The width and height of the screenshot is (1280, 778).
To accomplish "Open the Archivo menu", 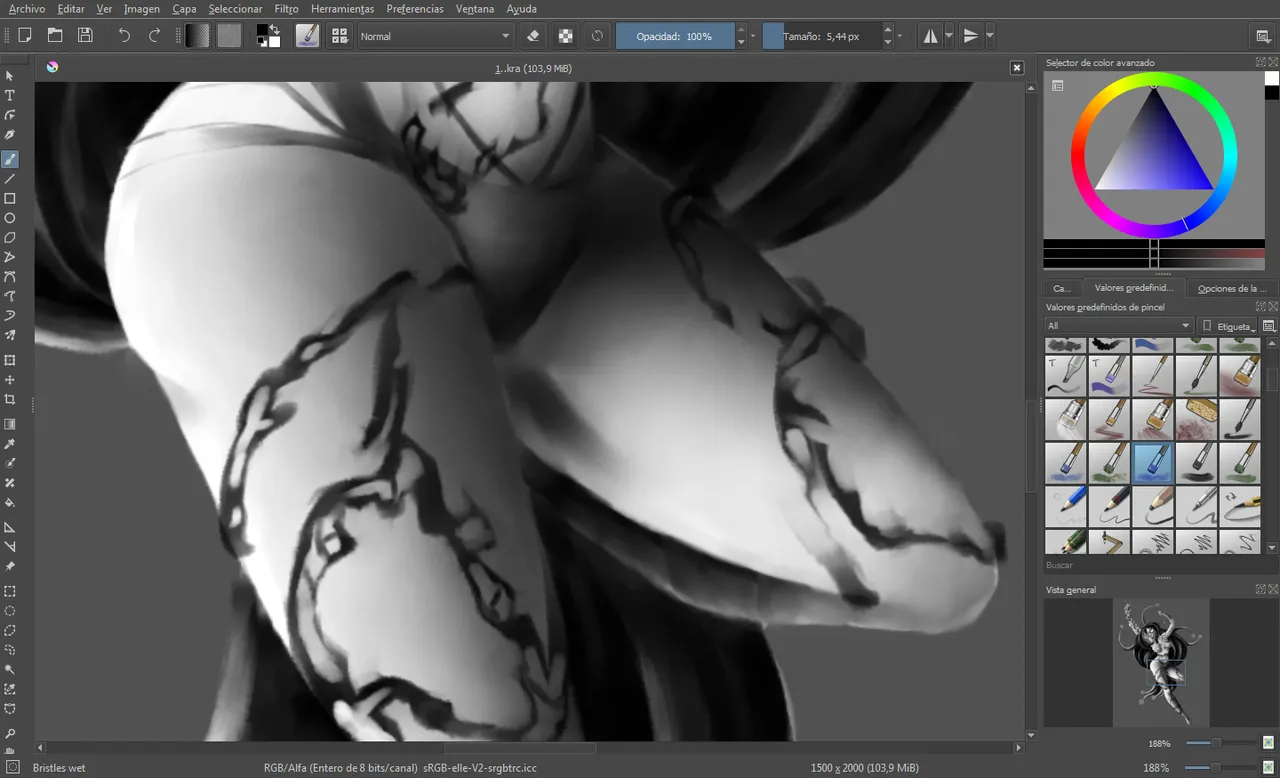I will (x=26, y=8).
